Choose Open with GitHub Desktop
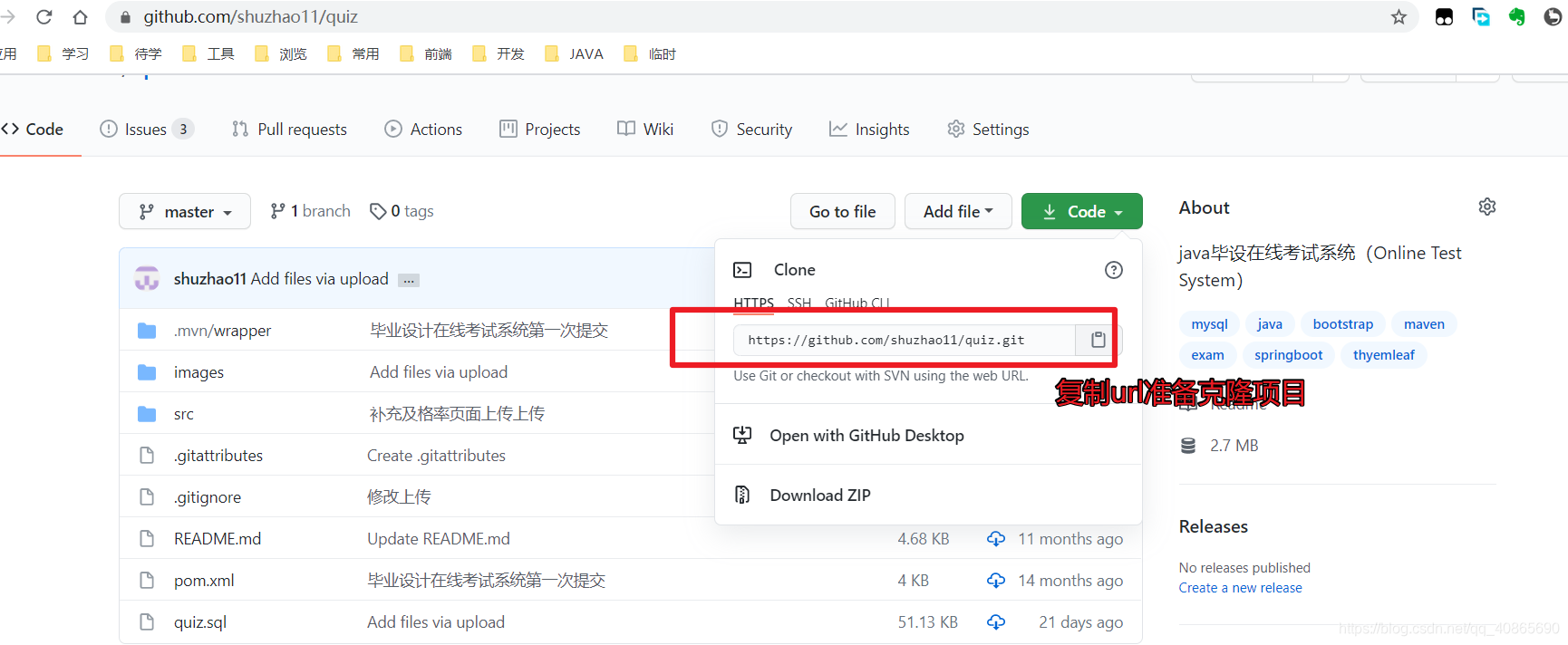The height and width of the screenshot is (645, 1568). [866, 436]
